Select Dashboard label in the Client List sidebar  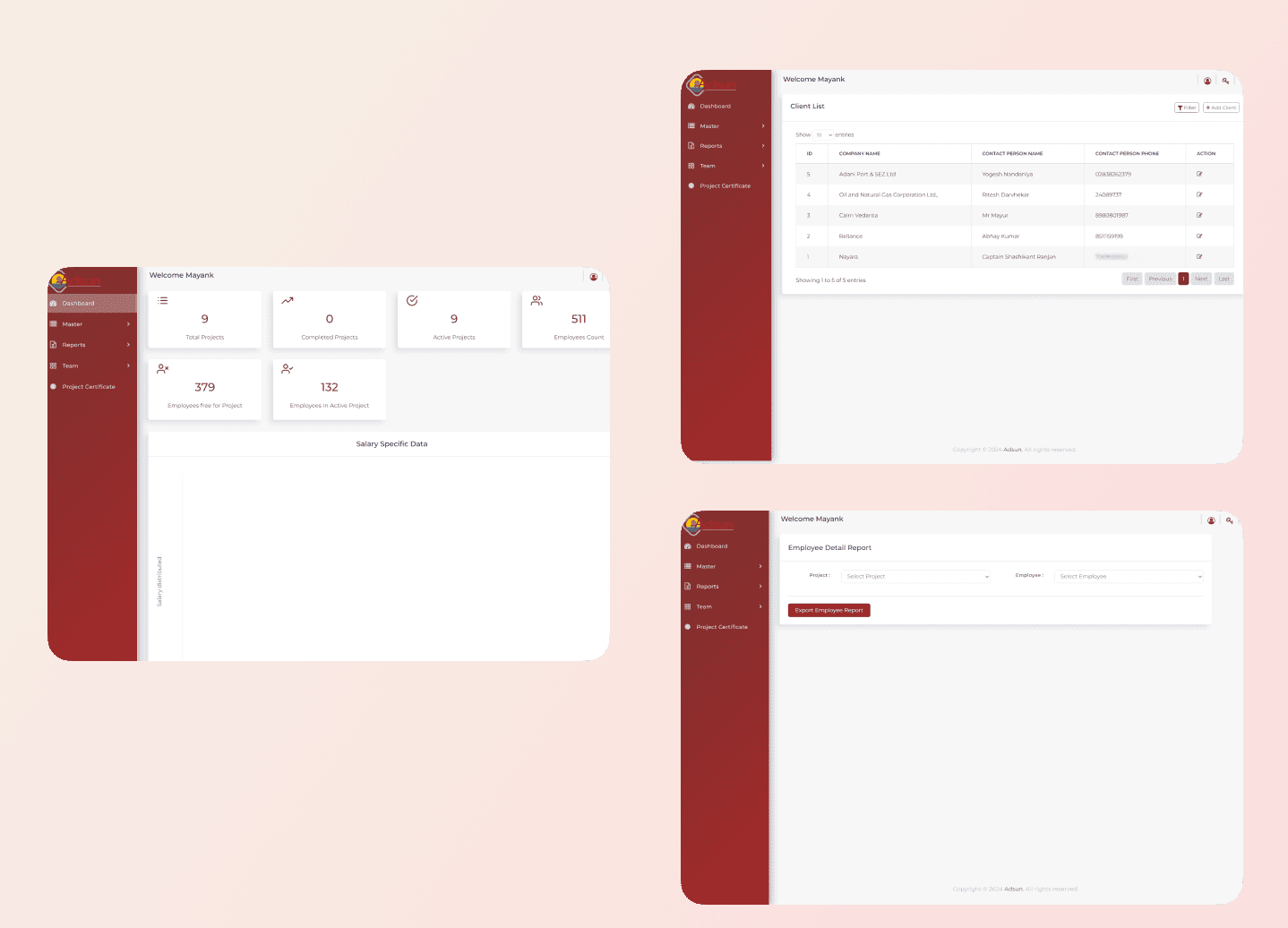(716, 107)
